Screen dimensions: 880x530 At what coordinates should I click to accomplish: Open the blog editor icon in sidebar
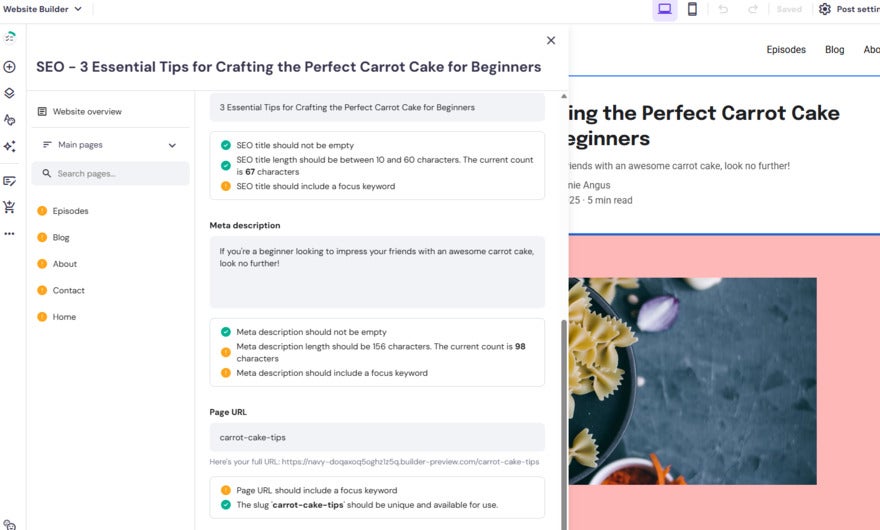click(x=9, y=181)
